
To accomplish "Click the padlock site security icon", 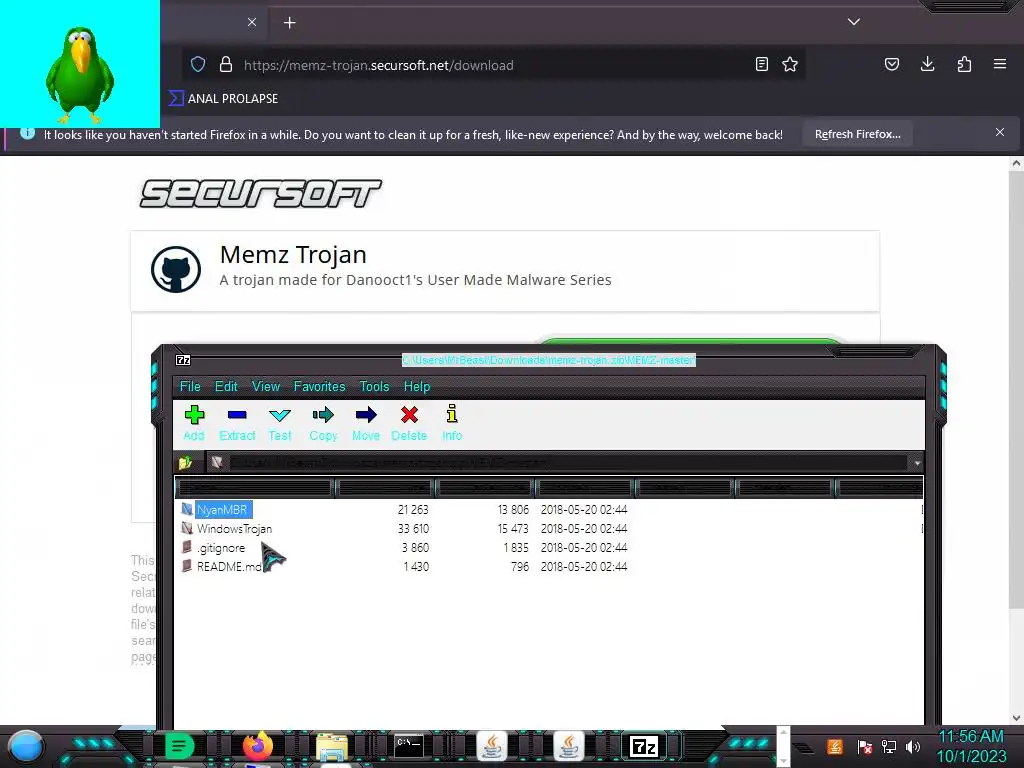I will [x=226, y=65].
